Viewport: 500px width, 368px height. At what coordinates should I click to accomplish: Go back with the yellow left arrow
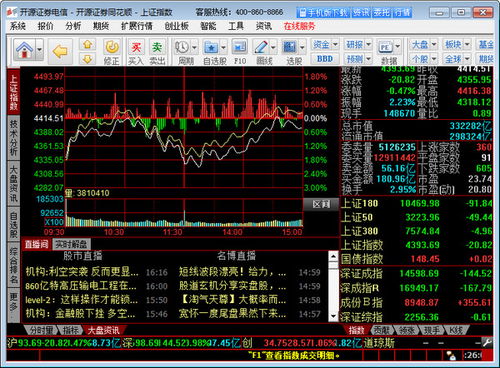60,51
